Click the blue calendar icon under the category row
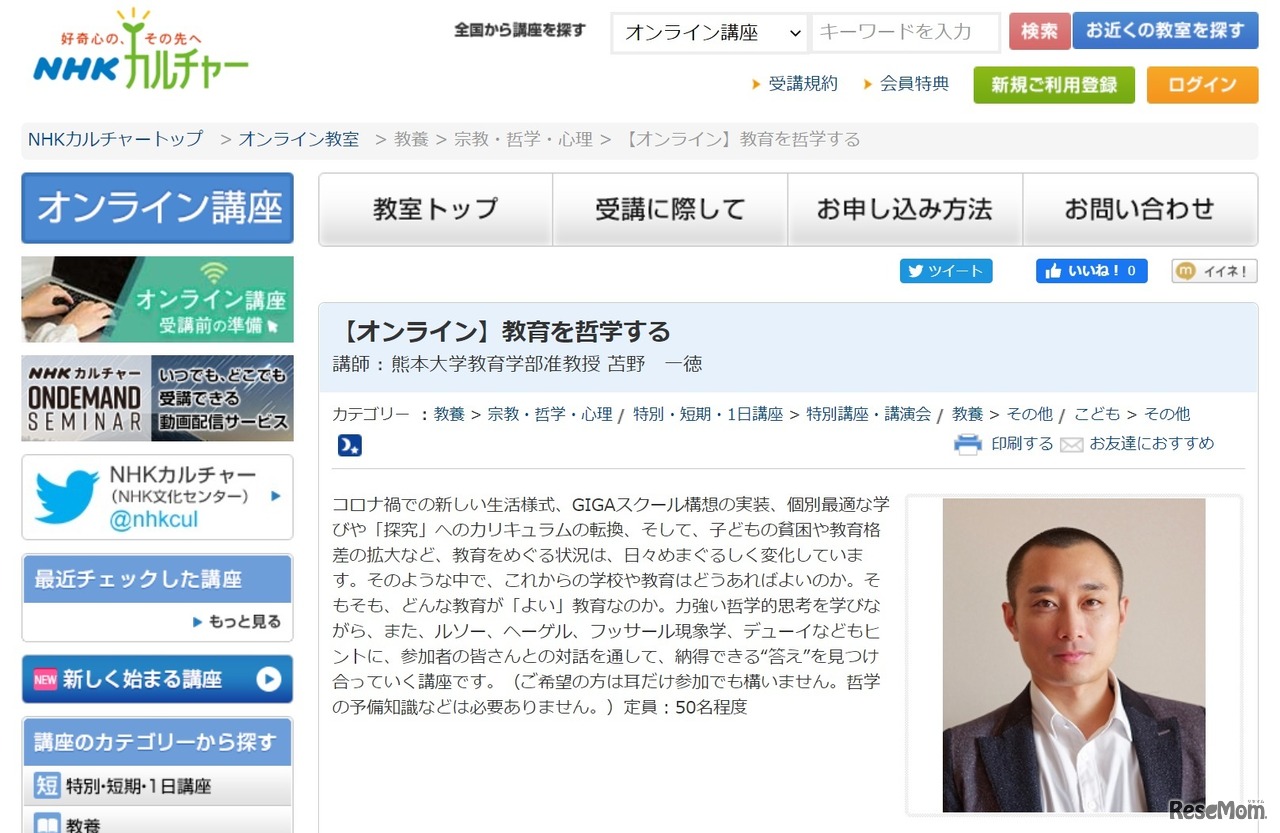 pos(349,443)
